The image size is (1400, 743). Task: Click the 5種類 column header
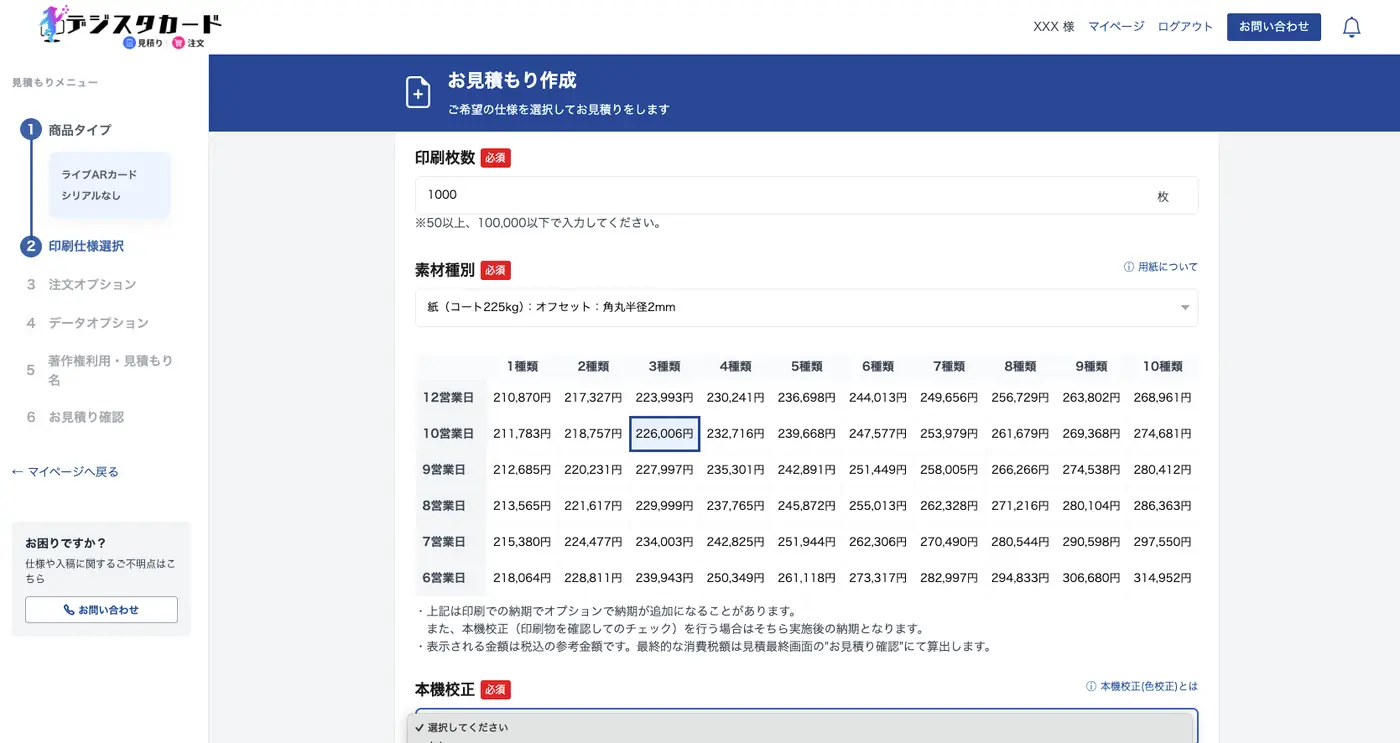806,366
